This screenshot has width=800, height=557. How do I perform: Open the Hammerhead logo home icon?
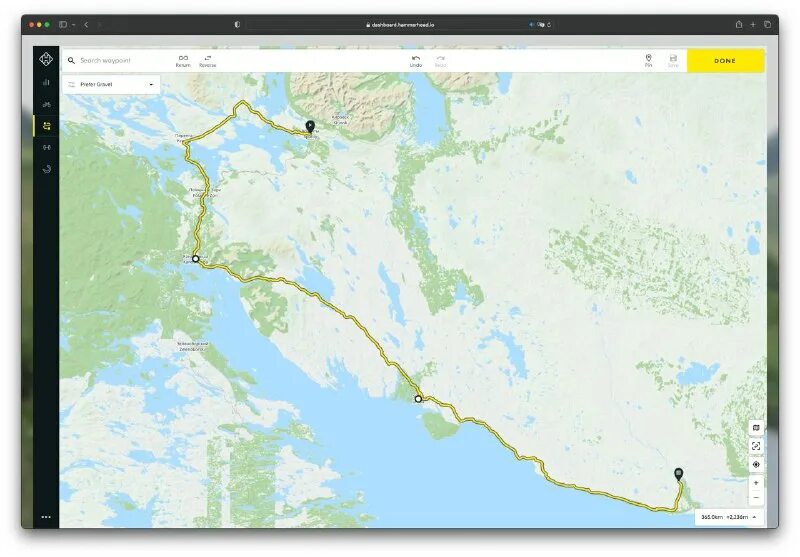click(46, 59)
